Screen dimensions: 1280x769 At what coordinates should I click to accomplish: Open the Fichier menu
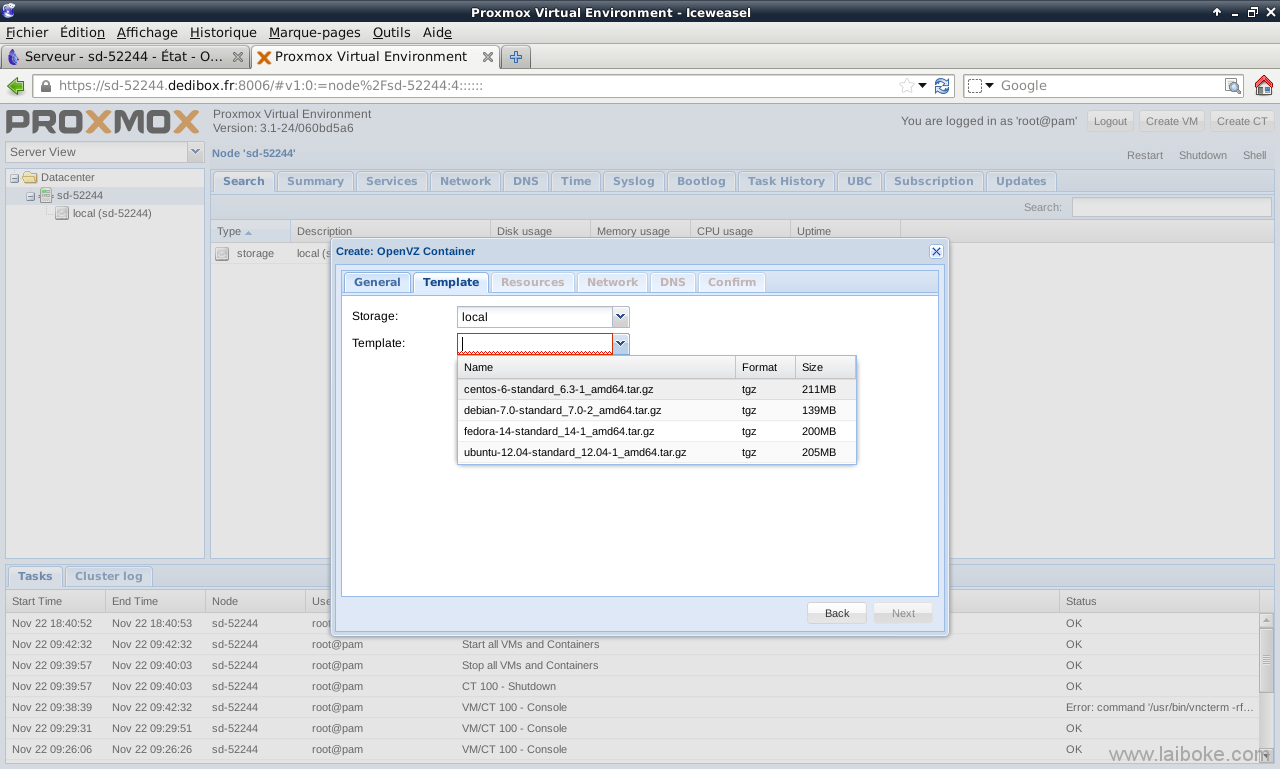coord(27,33)
